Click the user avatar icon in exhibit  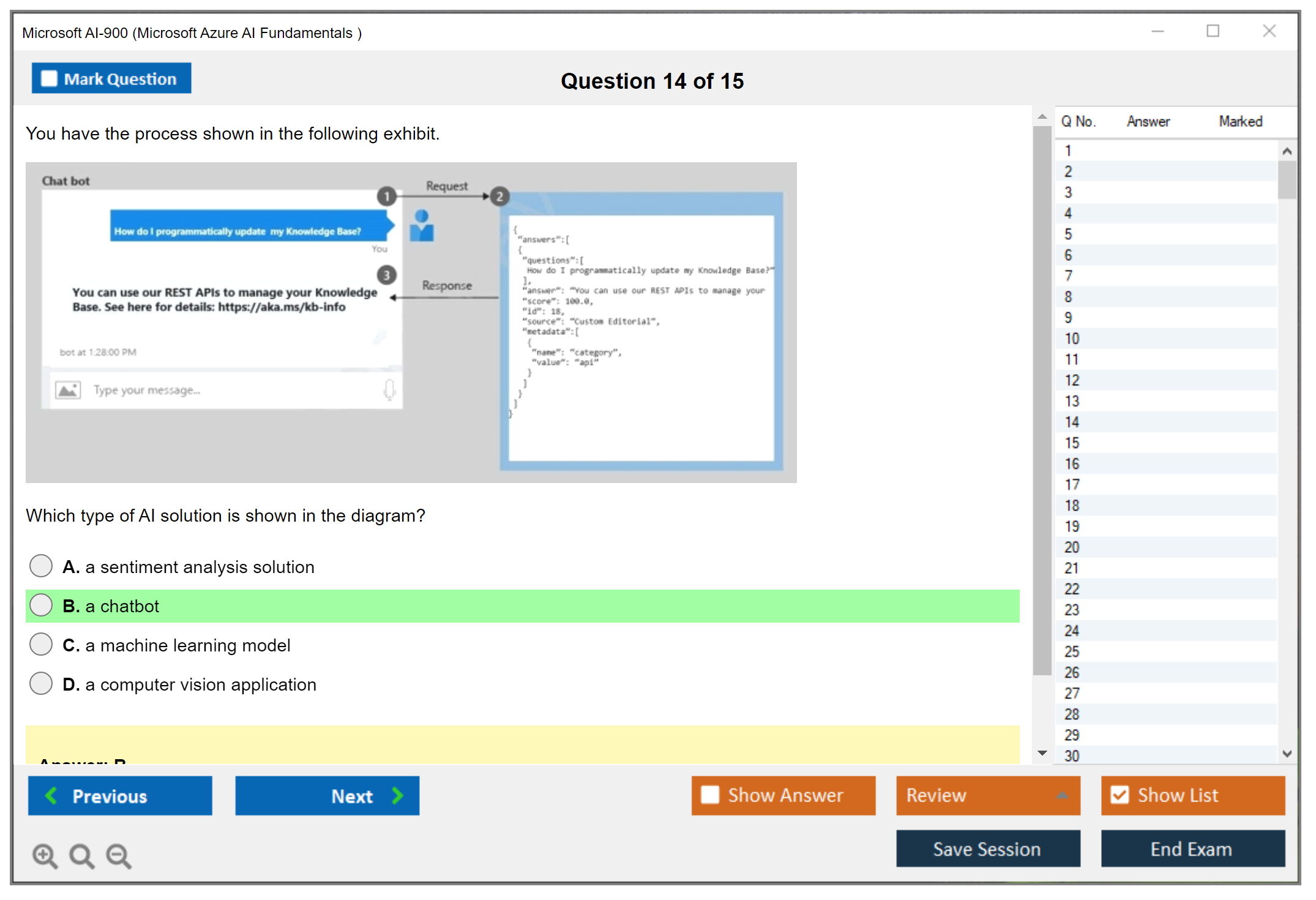(x=422, y=226)
